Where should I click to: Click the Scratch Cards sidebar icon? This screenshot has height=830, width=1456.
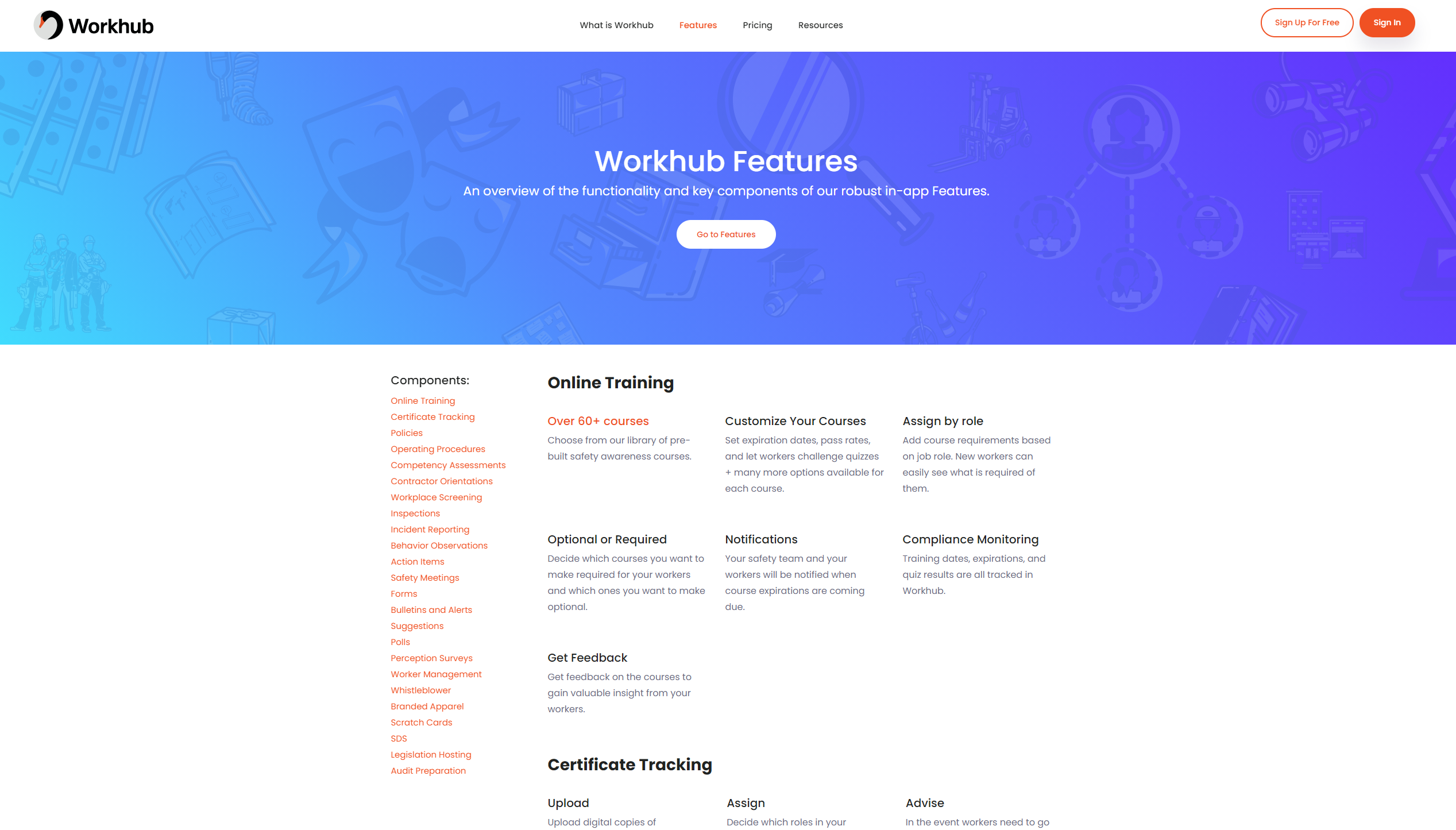421,722
